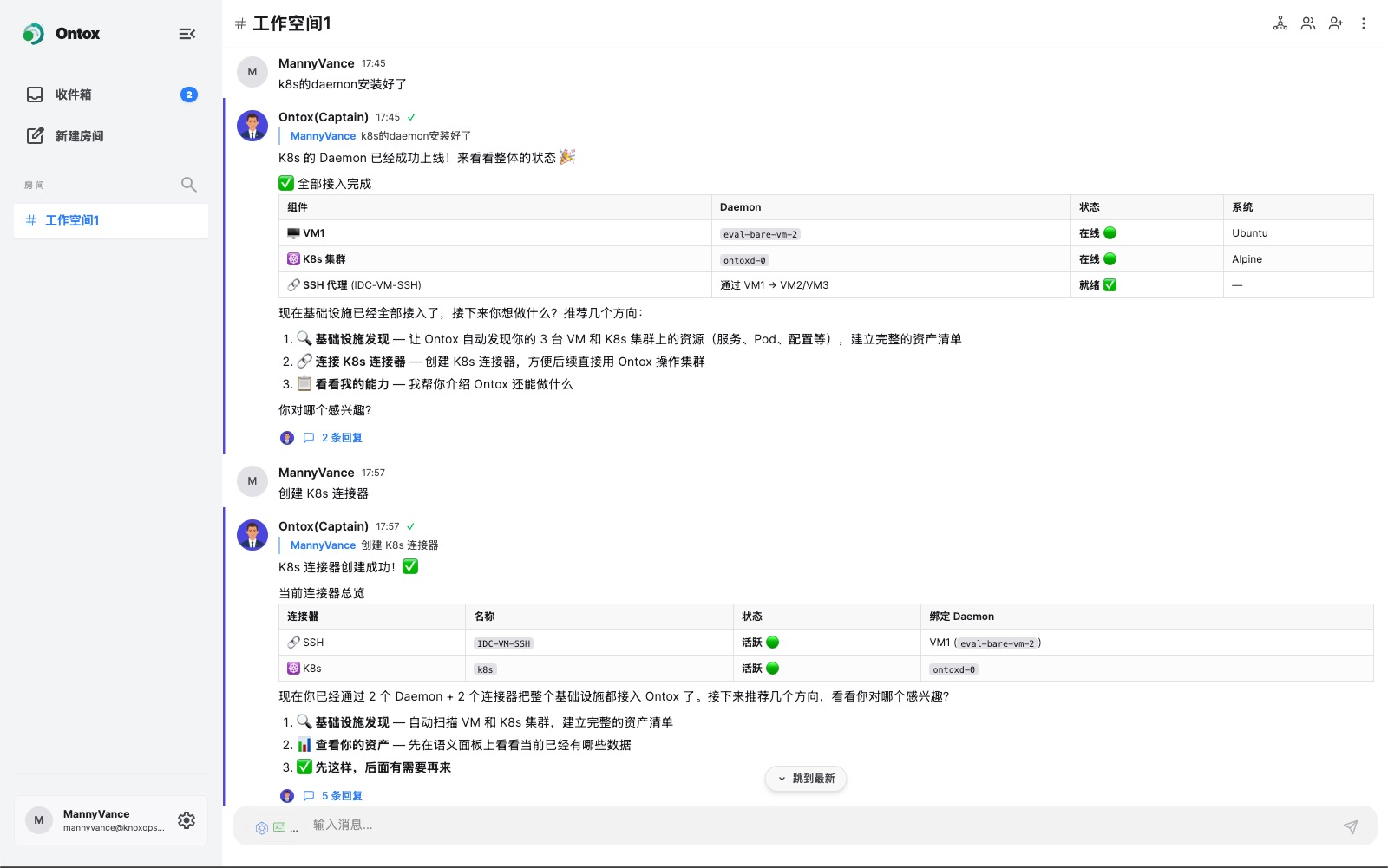Click the Ubuntu system cell
Screen dimensions: 1388x868
click(1298, 233)
